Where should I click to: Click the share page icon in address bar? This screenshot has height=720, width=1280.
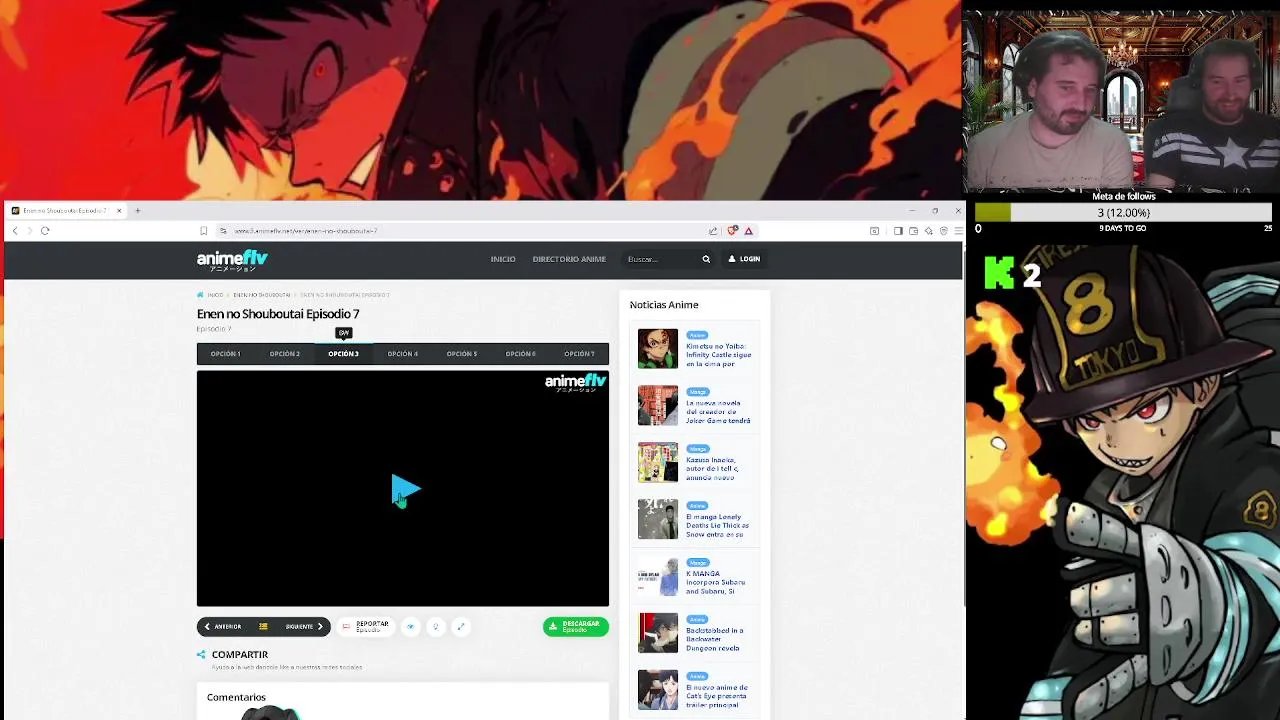pyautogui.click(x=713, y=231)
